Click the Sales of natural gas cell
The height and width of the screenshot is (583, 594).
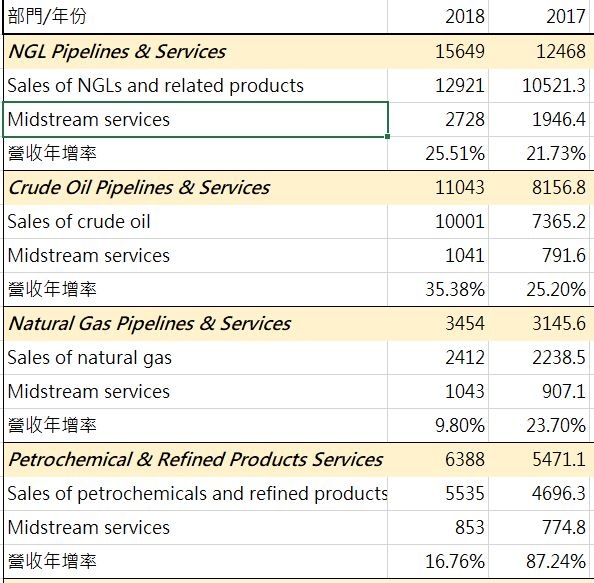tap(195, 358)
